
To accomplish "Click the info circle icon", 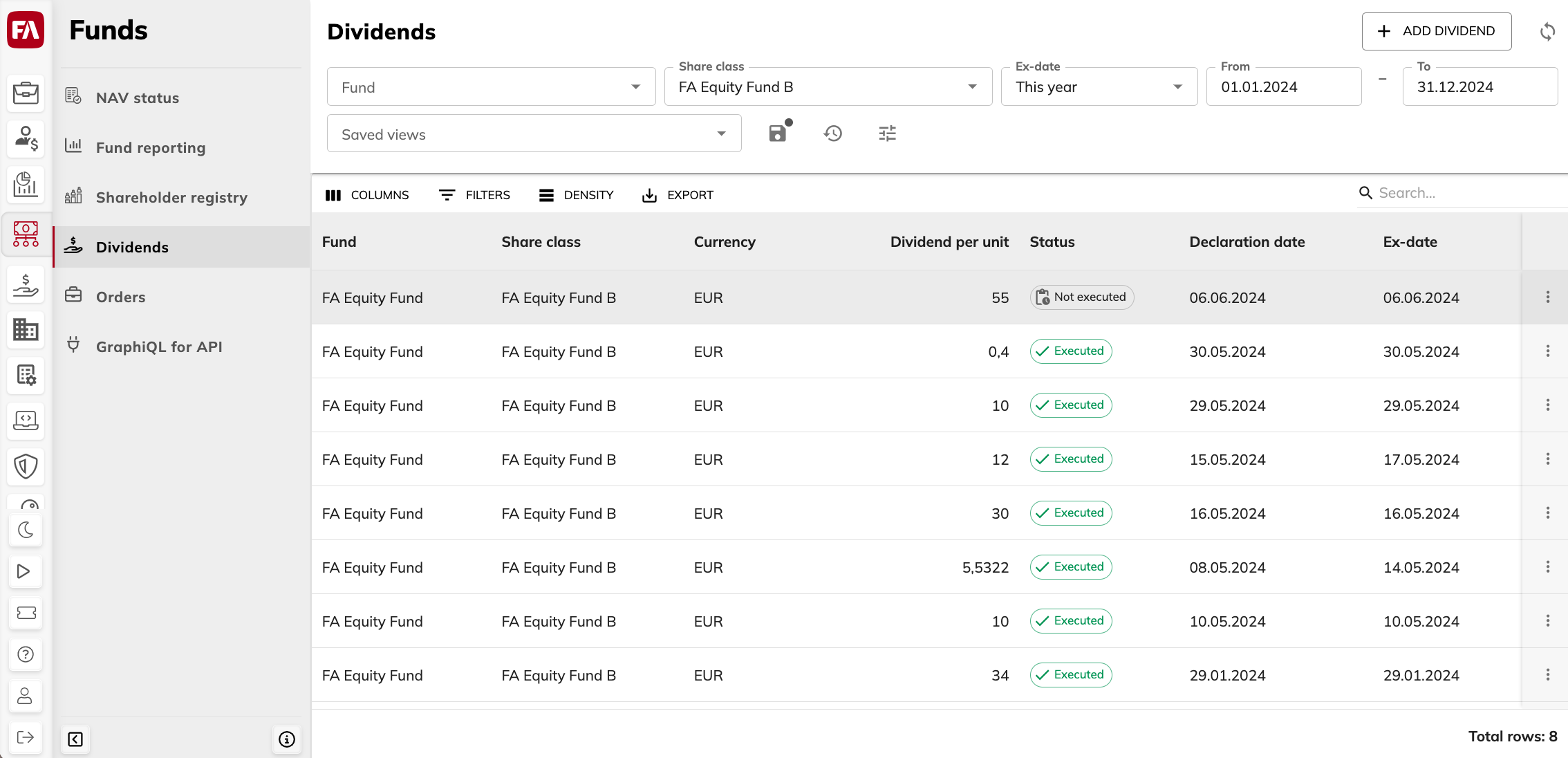I will (x=287, y=739).
